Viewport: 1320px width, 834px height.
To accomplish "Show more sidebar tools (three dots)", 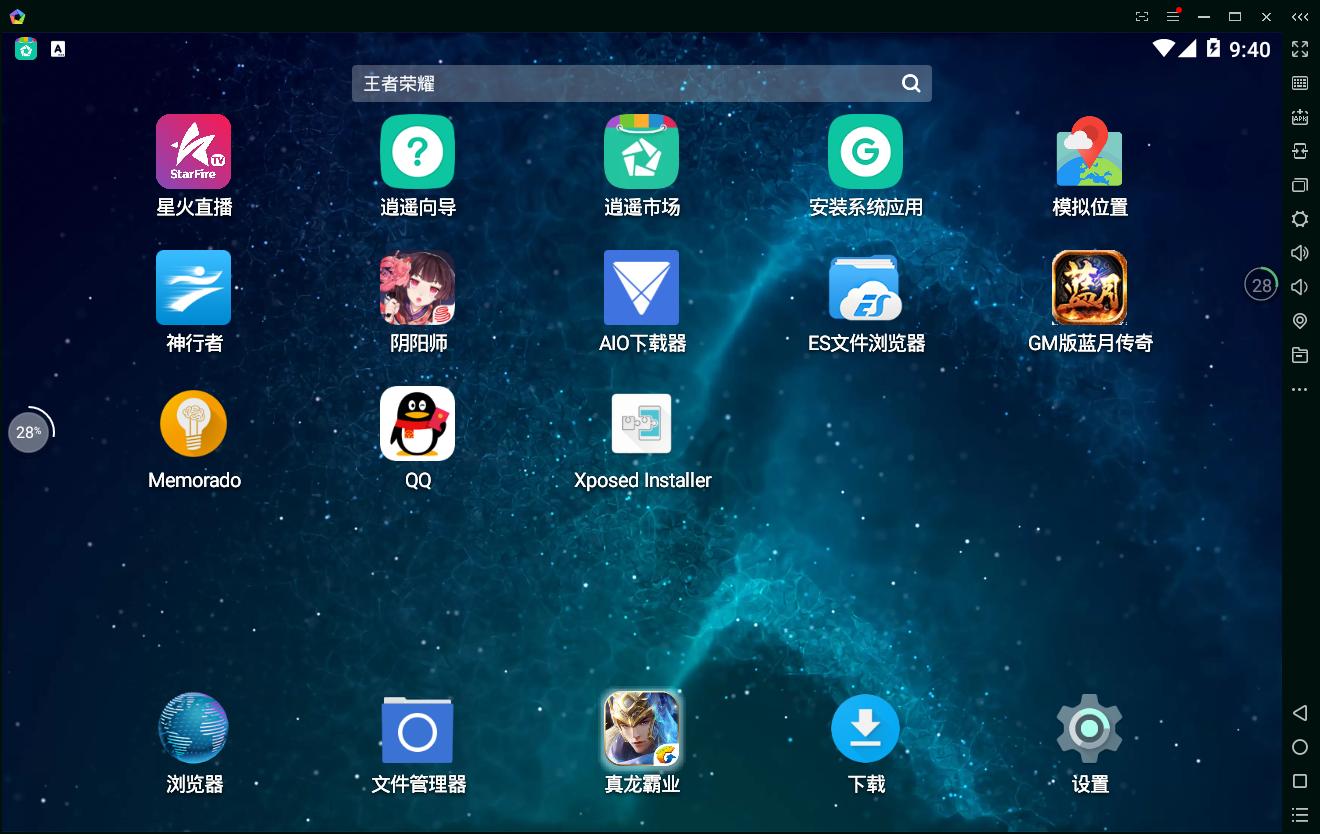I will coord(1300,389).
